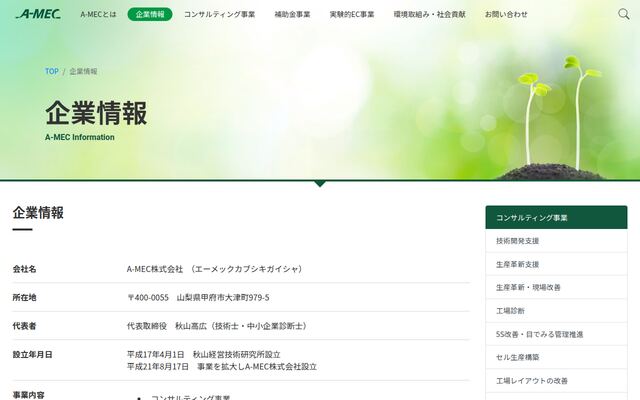The height and width of the screenshot is (400, 640).
Task: Click the A-MEC株式会社 company name value
Action: click(216, 269)
